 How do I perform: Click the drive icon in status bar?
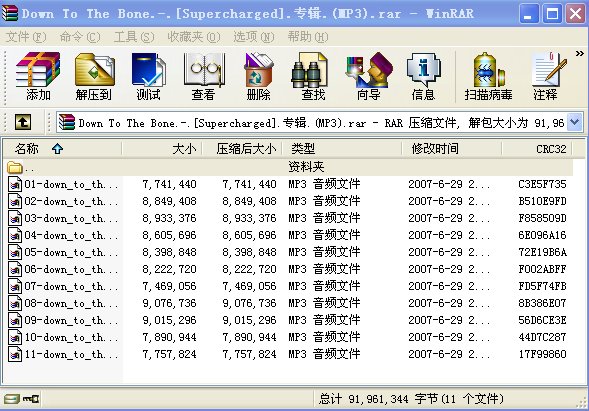[x=12, y=399]
